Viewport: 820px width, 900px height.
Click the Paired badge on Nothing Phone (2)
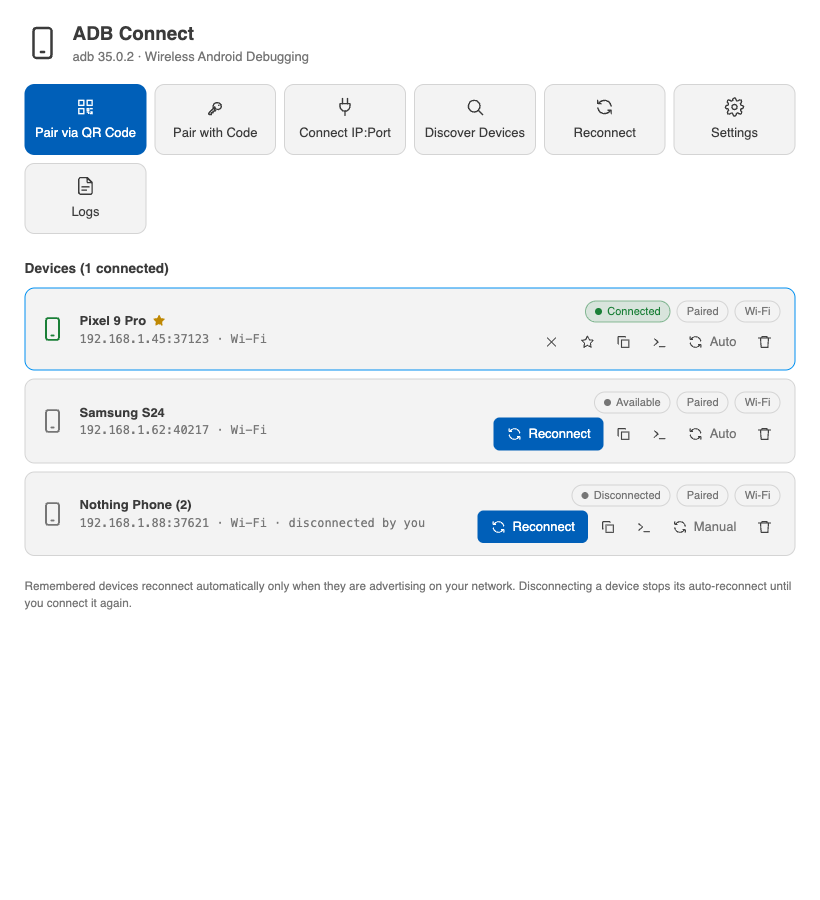click(702, 495)
